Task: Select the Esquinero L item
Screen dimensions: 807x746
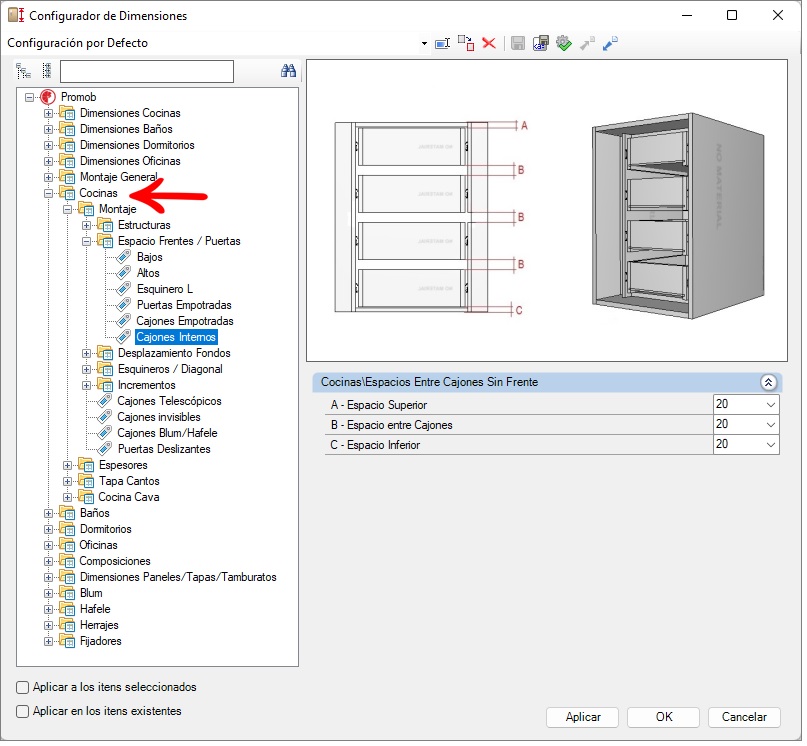Action: point(165,289)
